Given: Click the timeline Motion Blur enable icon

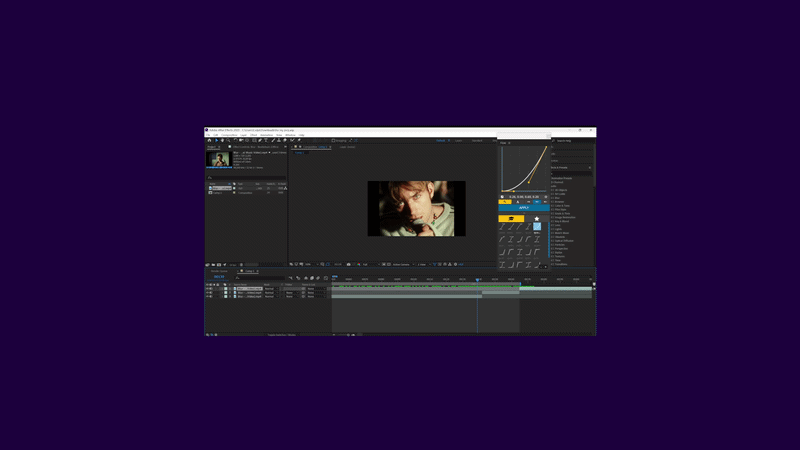Looking at the screenshot, I should pyautogui.click(x=318, y=278).
